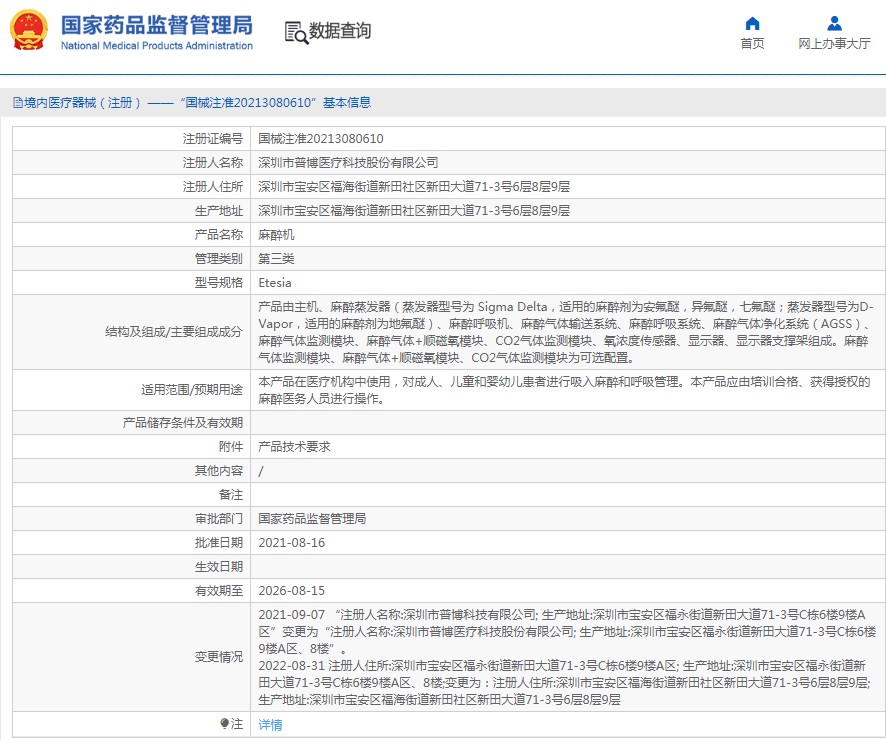Click the 审批部门 label
Viewport: 886px width, 740px height.
219,519
